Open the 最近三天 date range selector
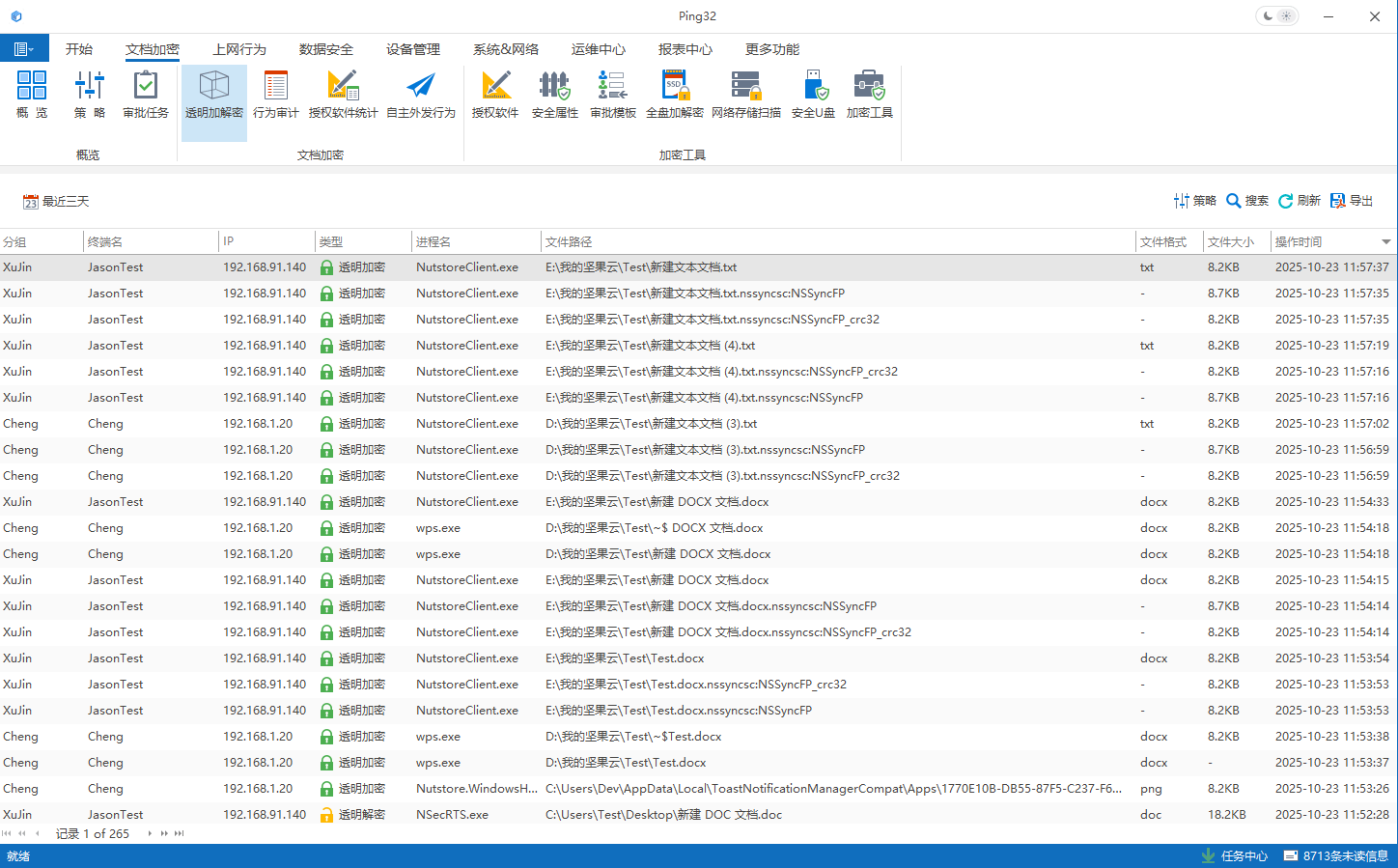The image size is (1398, 868). click(56, 202)
